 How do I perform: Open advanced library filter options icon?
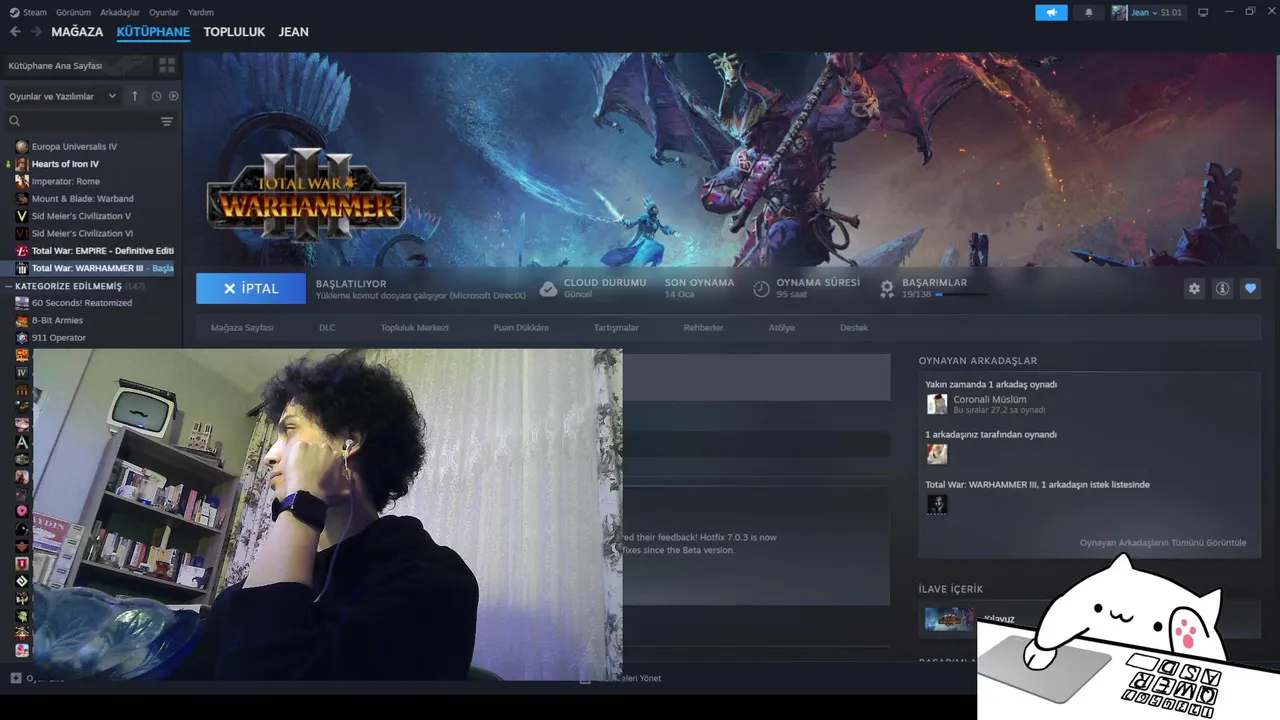[x=167, y=121]
